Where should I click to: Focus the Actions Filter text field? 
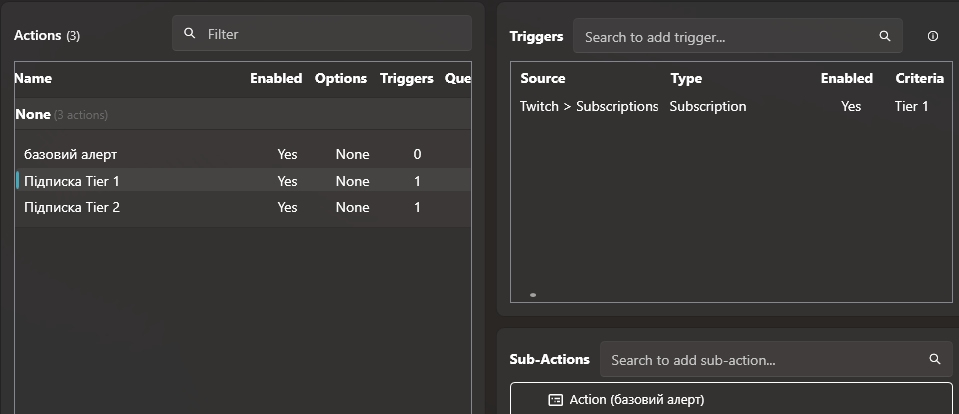[x=330, y=34]
